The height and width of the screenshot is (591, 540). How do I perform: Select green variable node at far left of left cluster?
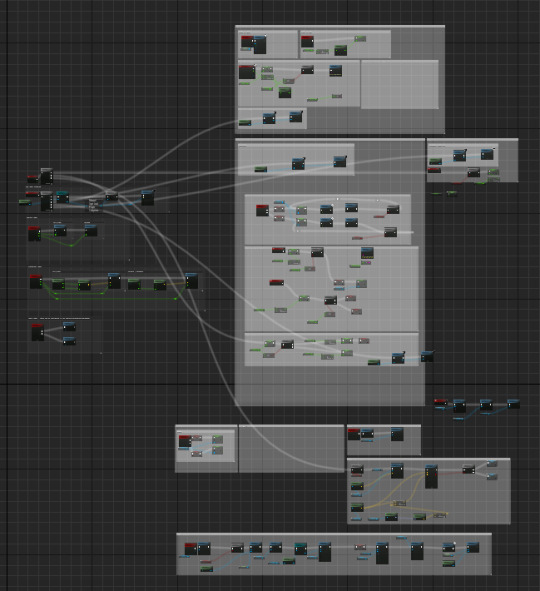(x=25, y=202)
